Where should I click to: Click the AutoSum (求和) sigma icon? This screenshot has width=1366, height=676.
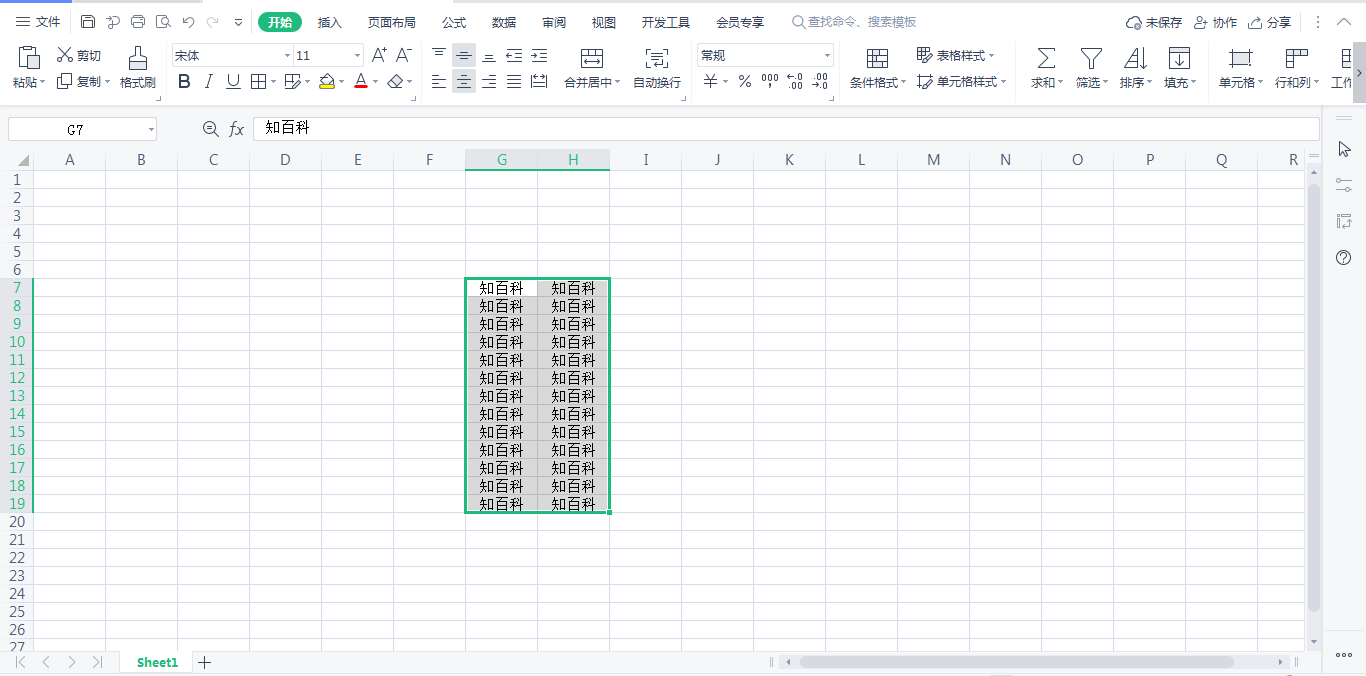coord(1046,58)
